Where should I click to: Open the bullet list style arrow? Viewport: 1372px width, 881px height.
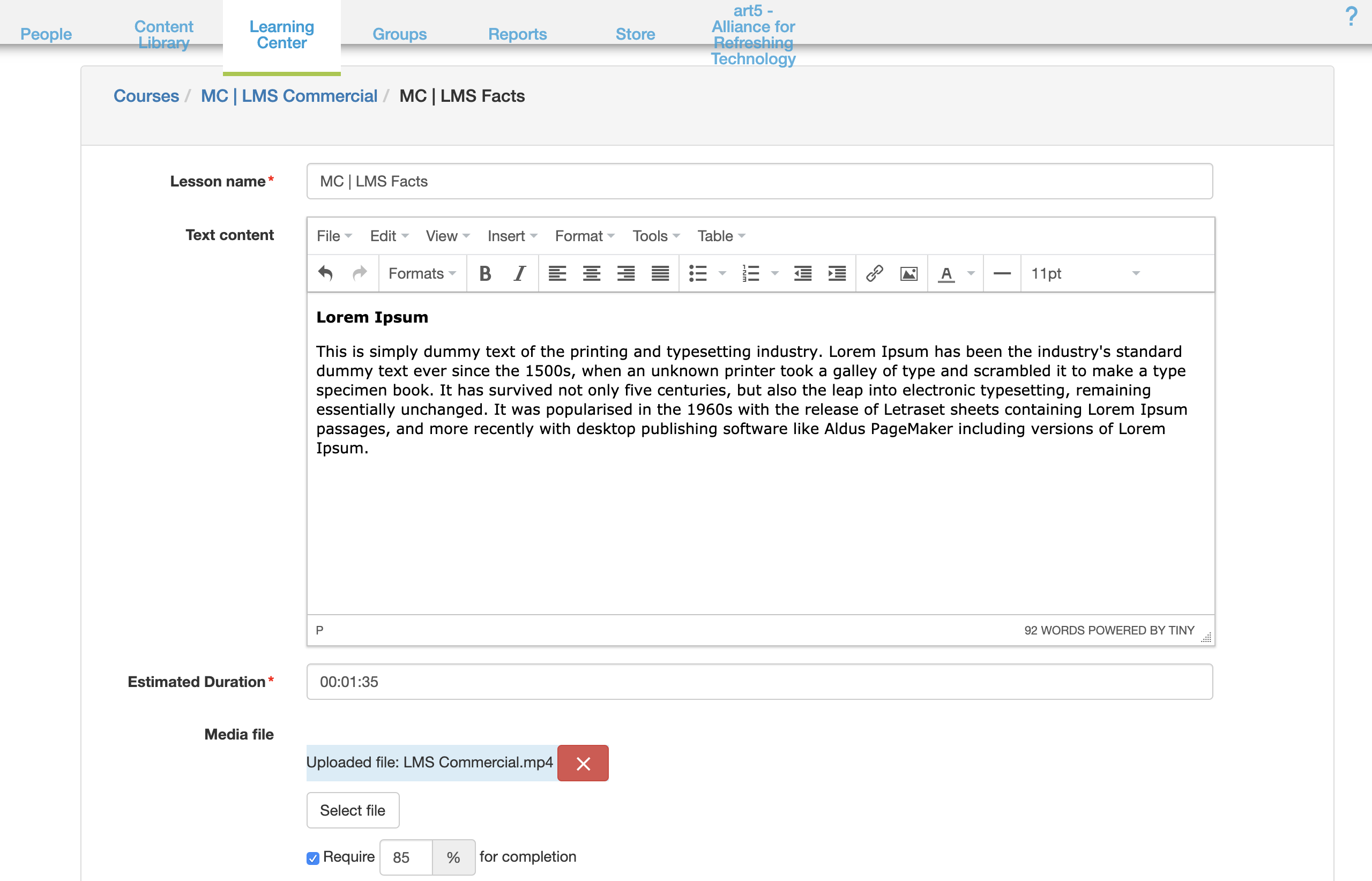pyautogui.click(x=722, y=273)
